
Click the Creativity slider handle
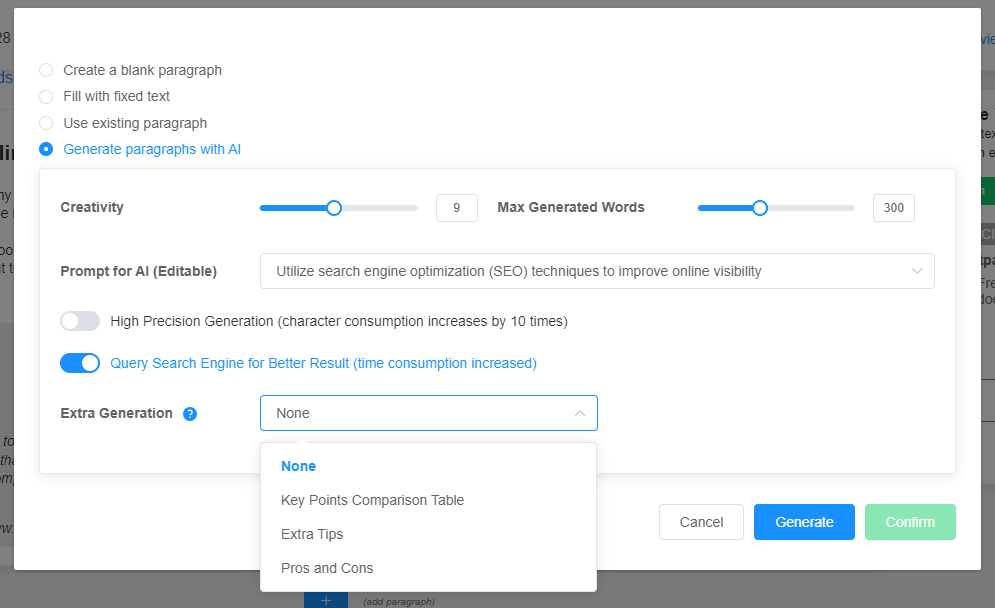click(334, 208)
